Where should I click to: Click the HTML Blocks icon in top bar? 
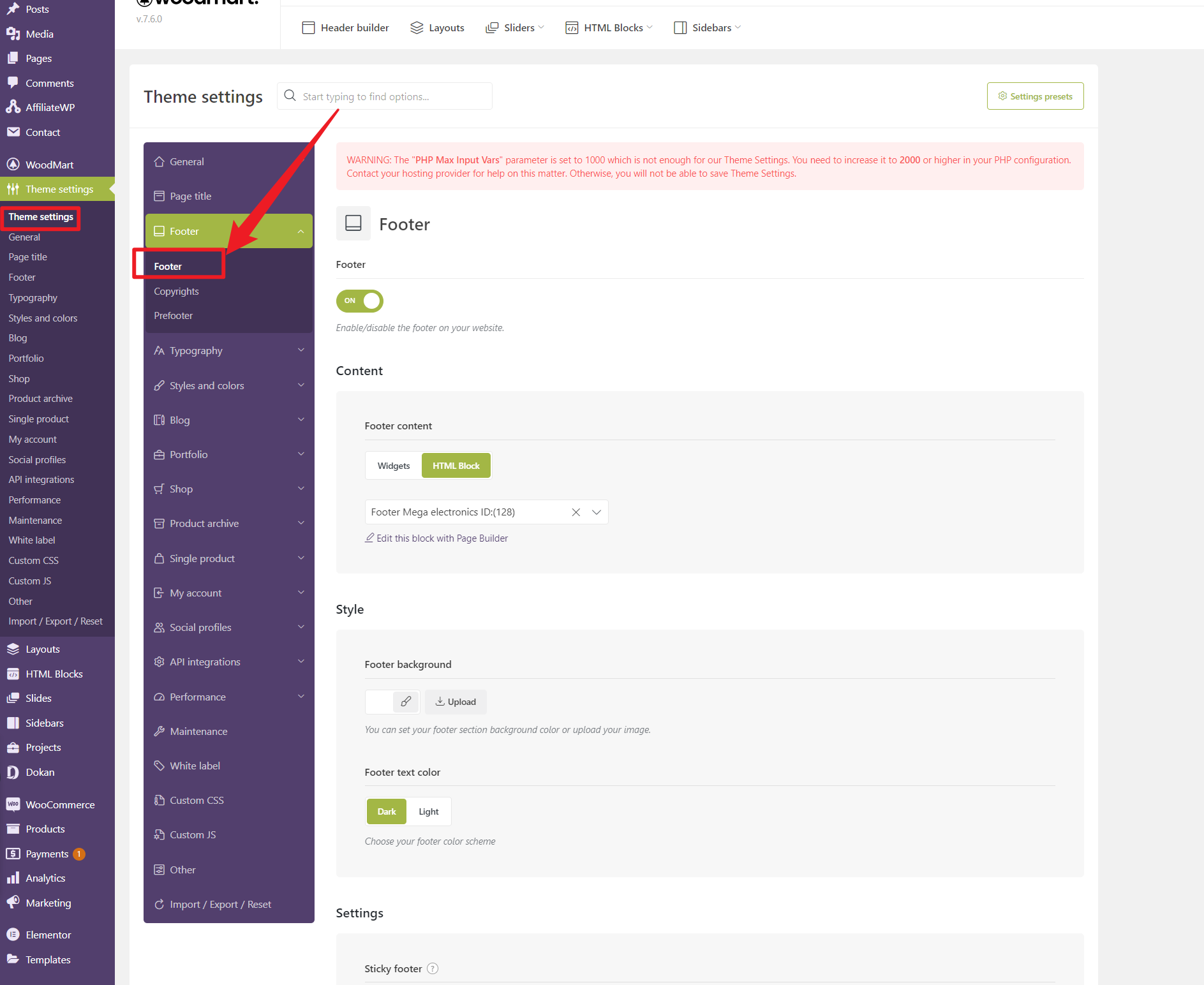click(572, 27)
